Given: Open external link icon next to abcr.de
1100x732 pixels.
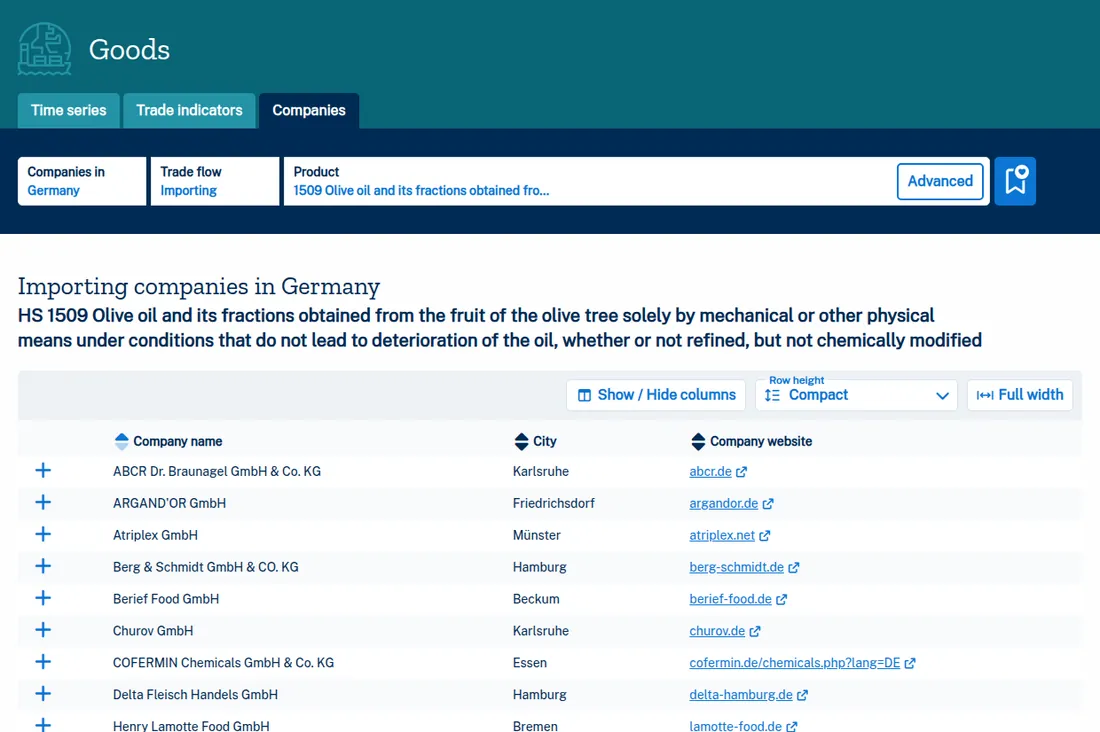Looking at the screenshot, I should tap(742, 472).
